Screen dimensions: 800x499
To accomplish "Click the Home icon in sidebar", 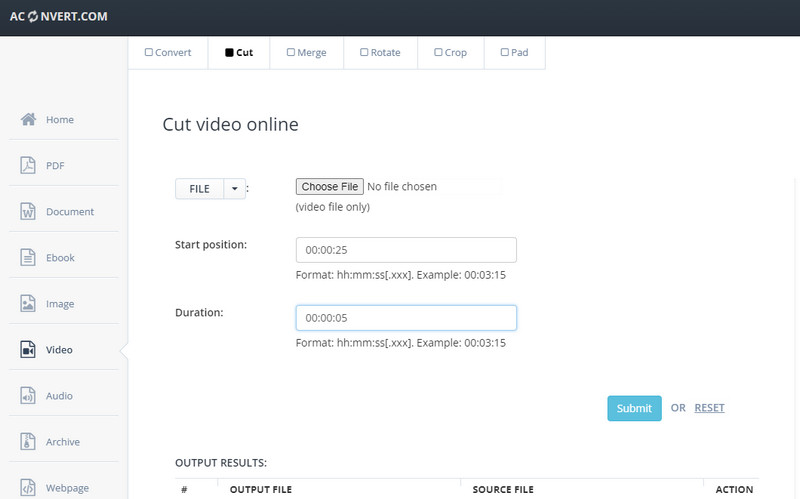I will 28,120.
